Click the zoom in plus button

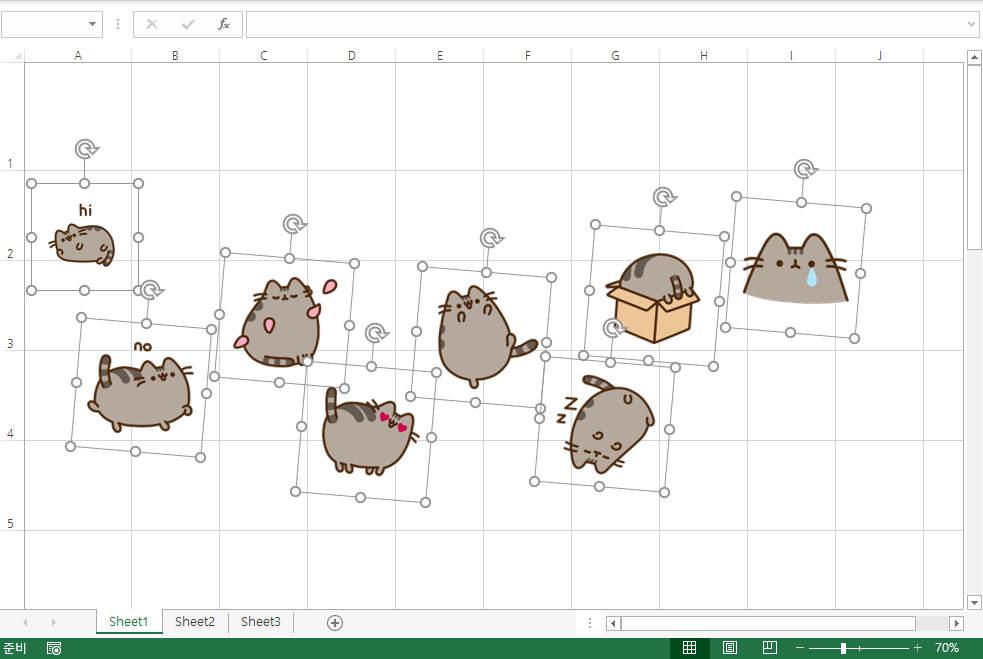pos(917,648)
